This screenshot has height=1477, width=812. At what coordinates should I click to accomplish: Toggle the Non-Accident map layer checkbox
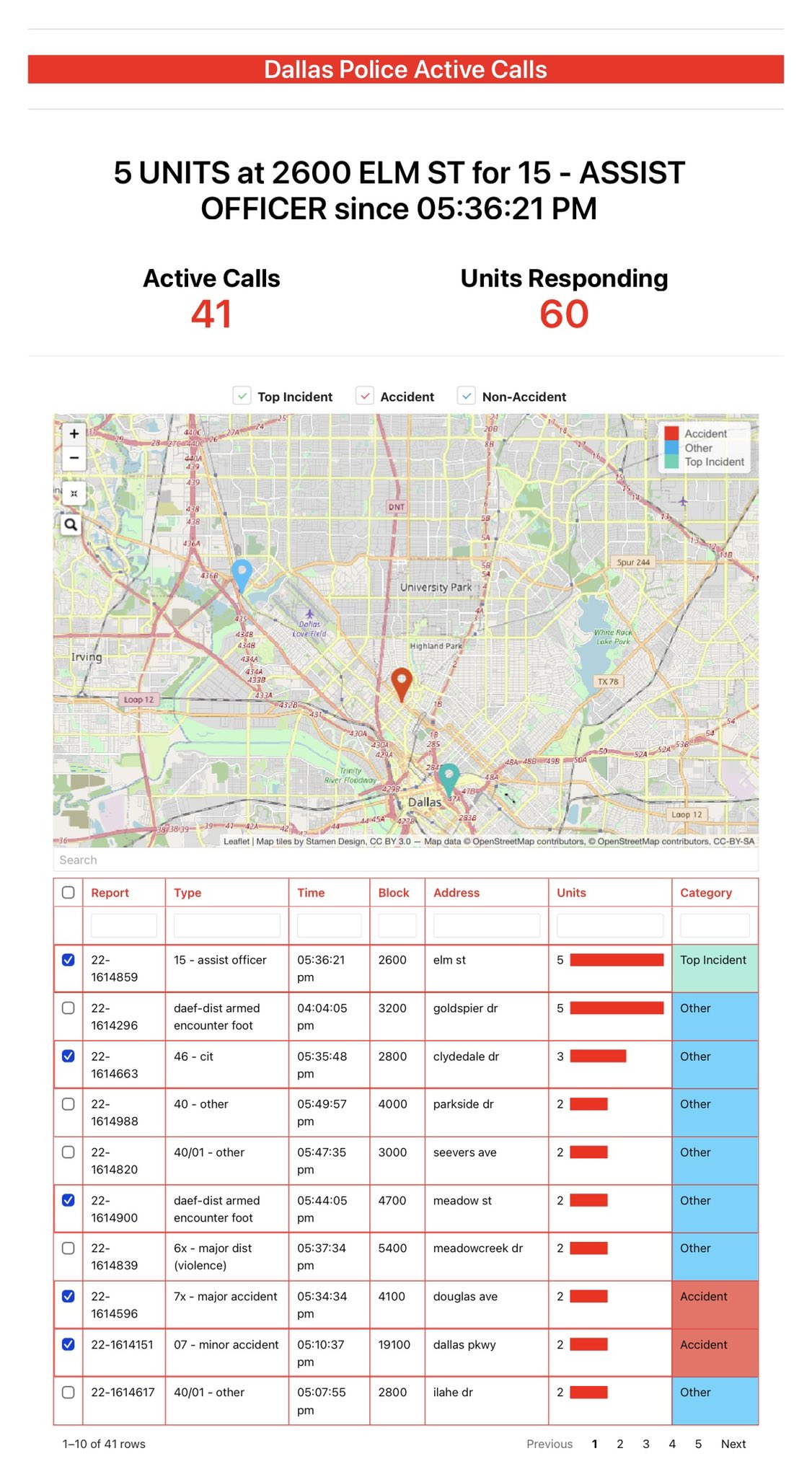[x=467, y=396]
